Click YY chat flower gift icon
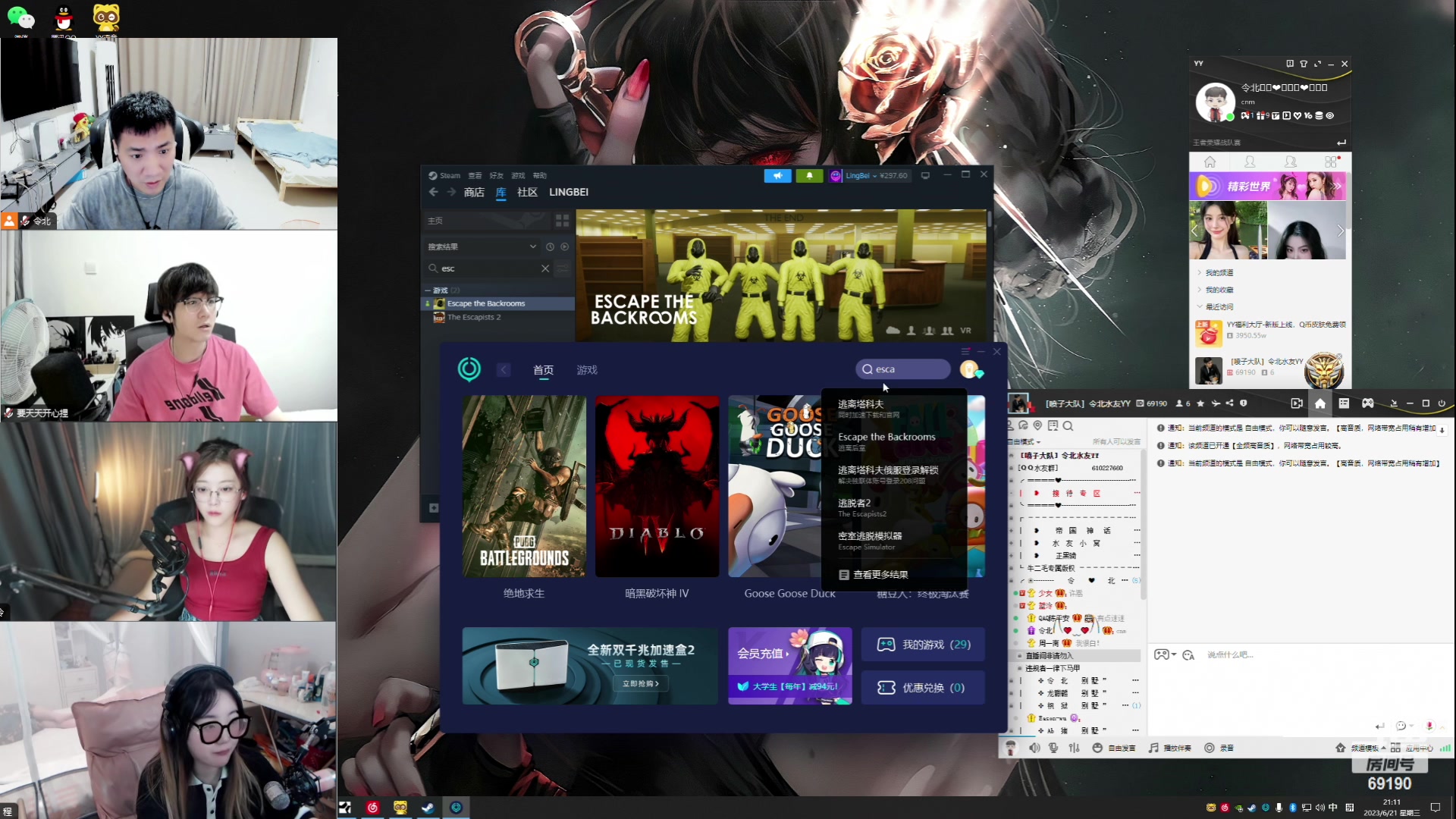Image resolution: width=1456 pixels, height=819 pixels. pyautogui.click(x=1429, y=726)
